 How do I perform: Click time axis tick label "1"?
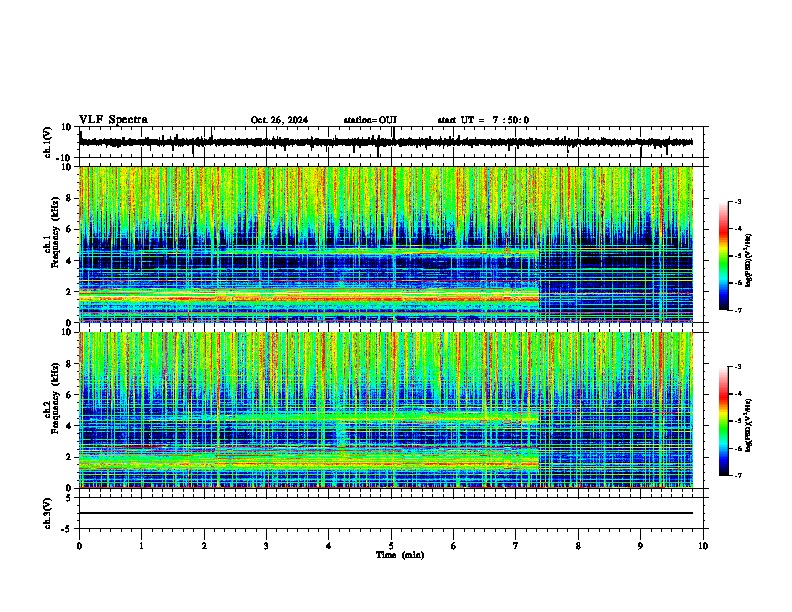pyautogui.click(x=141, y=546)
